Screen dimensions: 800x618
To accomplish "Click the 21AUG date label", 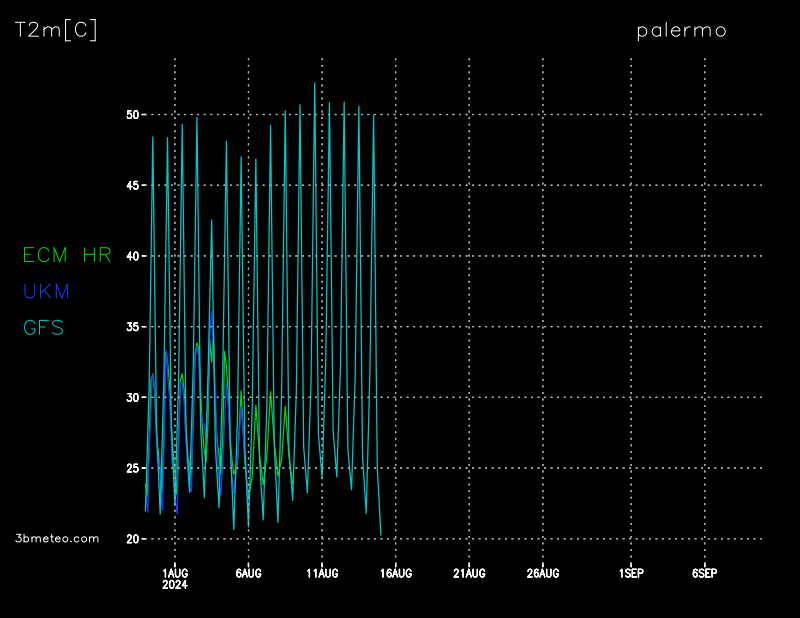I will click(469, 573).
